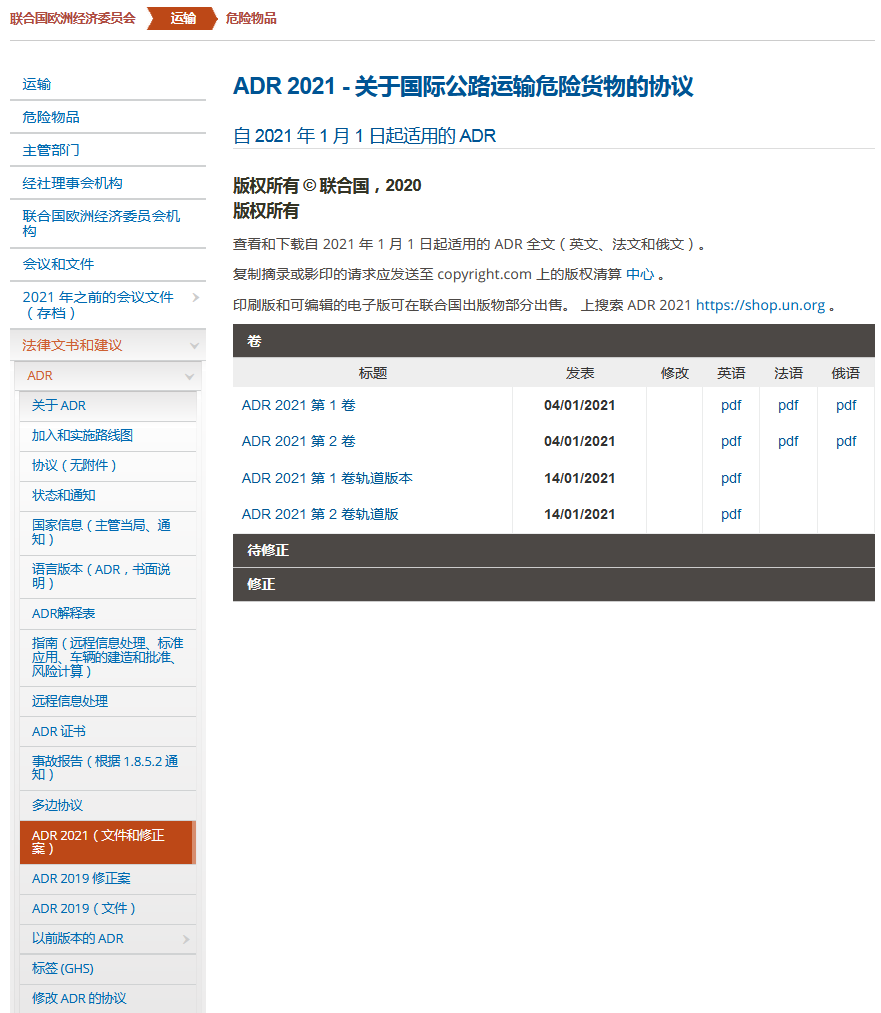The width and height of the screenshot is (881, 1013).
Task: Open ADR 2021 第 1 卷 title link
Action: pos(298,405)
